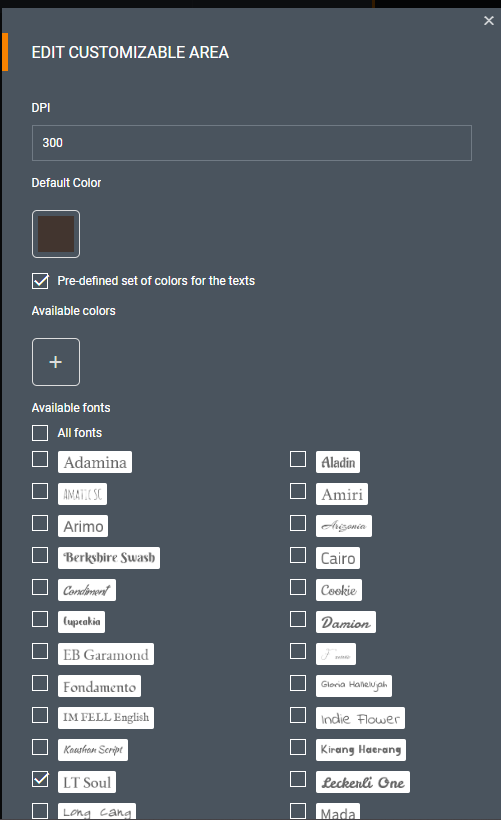Select the Leckerli One font preview

tap(363, 782)
